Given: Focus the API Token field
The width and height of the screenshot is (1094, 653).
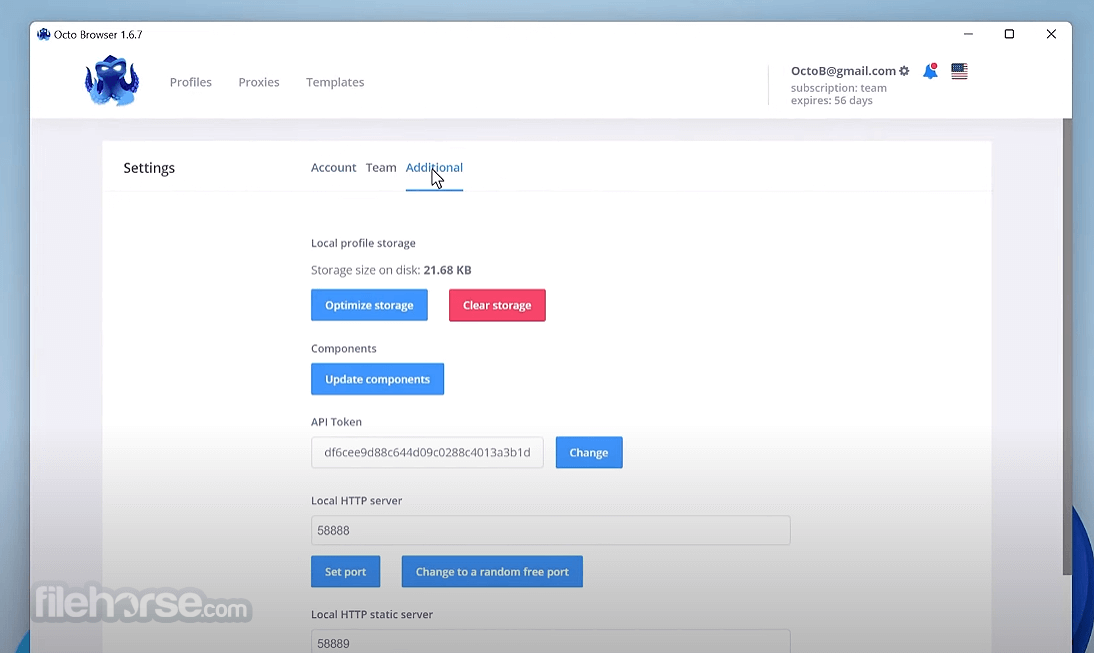Looking at the screenshot, I should click(427, 452).
